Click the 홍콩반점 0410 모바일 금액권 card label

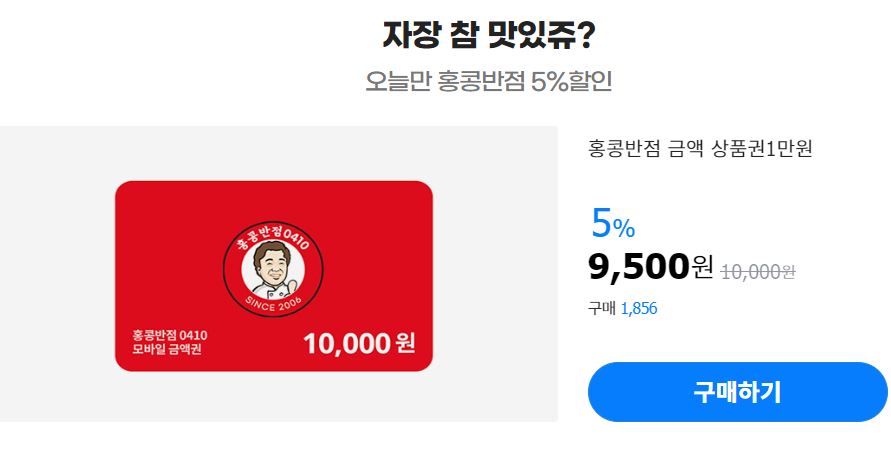169,342
